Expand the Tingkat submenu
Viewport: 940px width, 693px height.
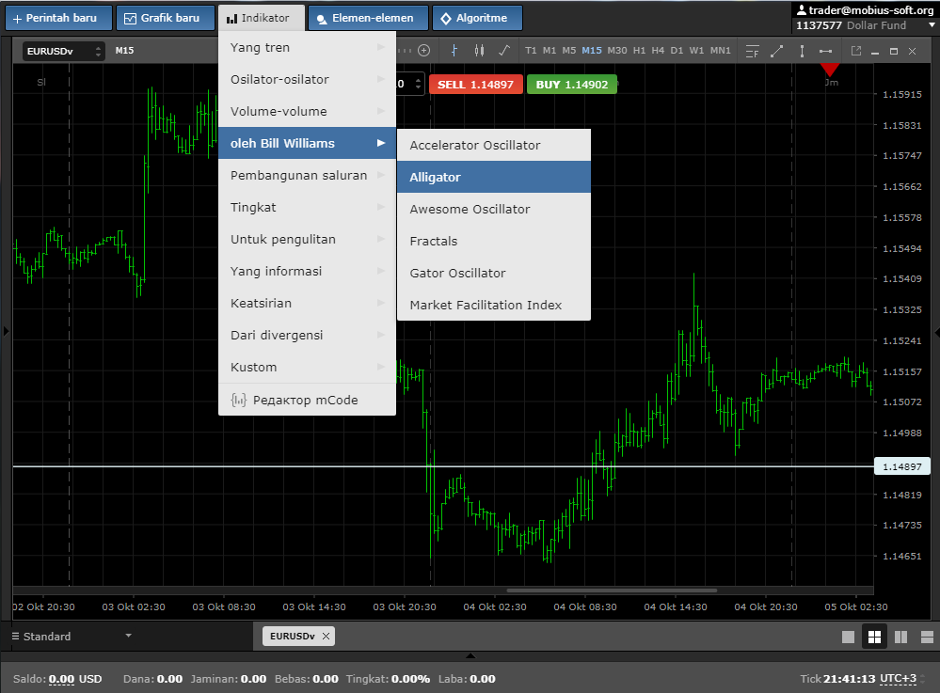point(307,207)
